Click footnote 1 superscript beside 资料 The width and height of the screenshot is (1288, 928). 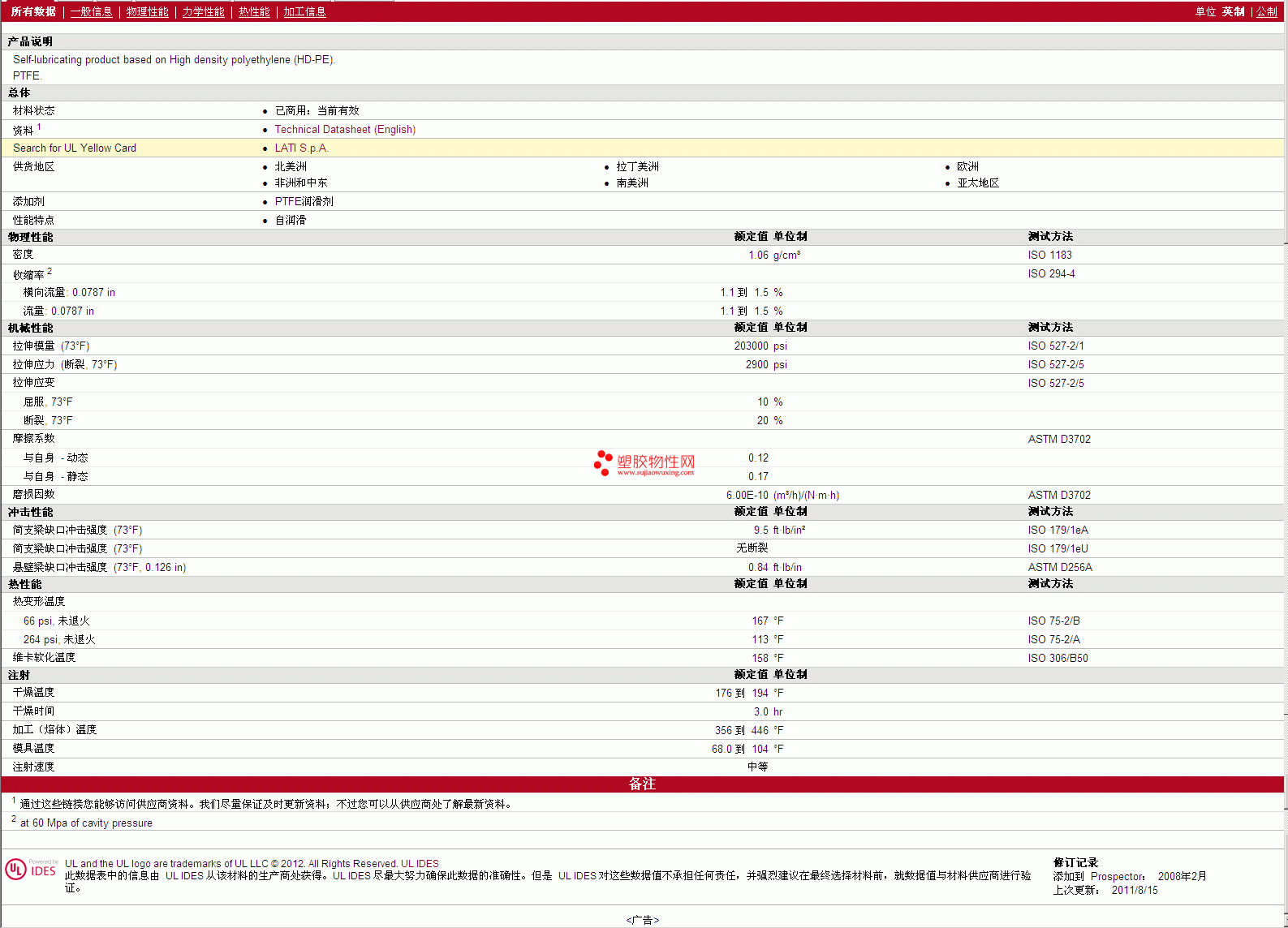coord(39,127)
